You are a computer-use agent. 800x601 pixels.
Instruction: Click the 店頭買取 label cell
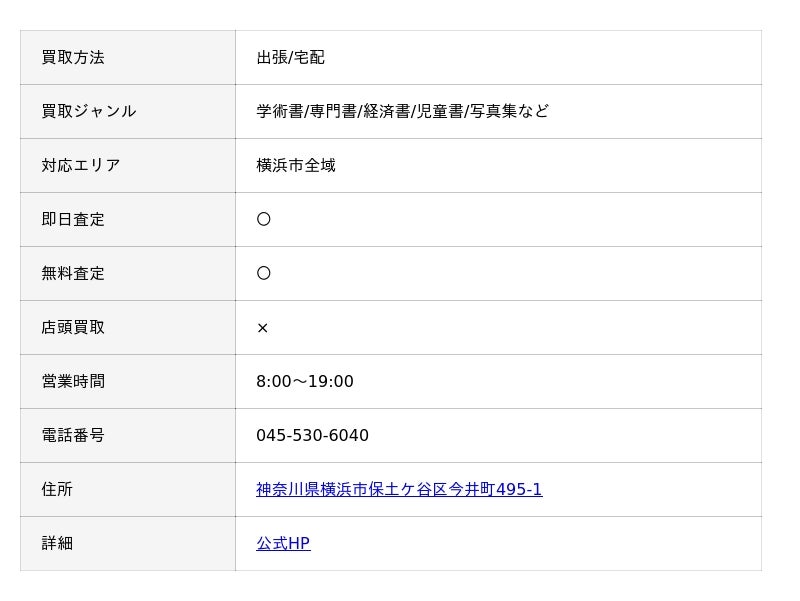(x=73, y=327)
